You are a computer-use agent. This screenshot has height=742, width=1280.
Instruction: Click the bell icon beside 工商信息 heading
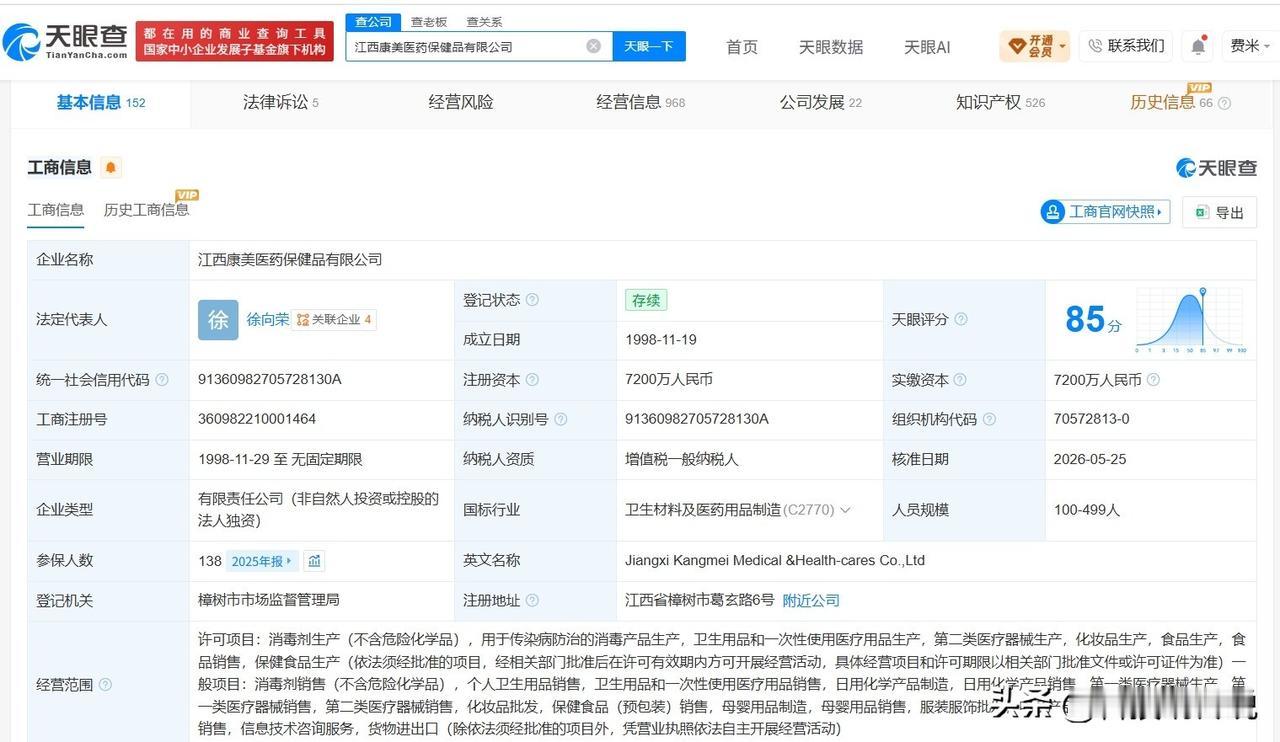[x=111, y=168]
